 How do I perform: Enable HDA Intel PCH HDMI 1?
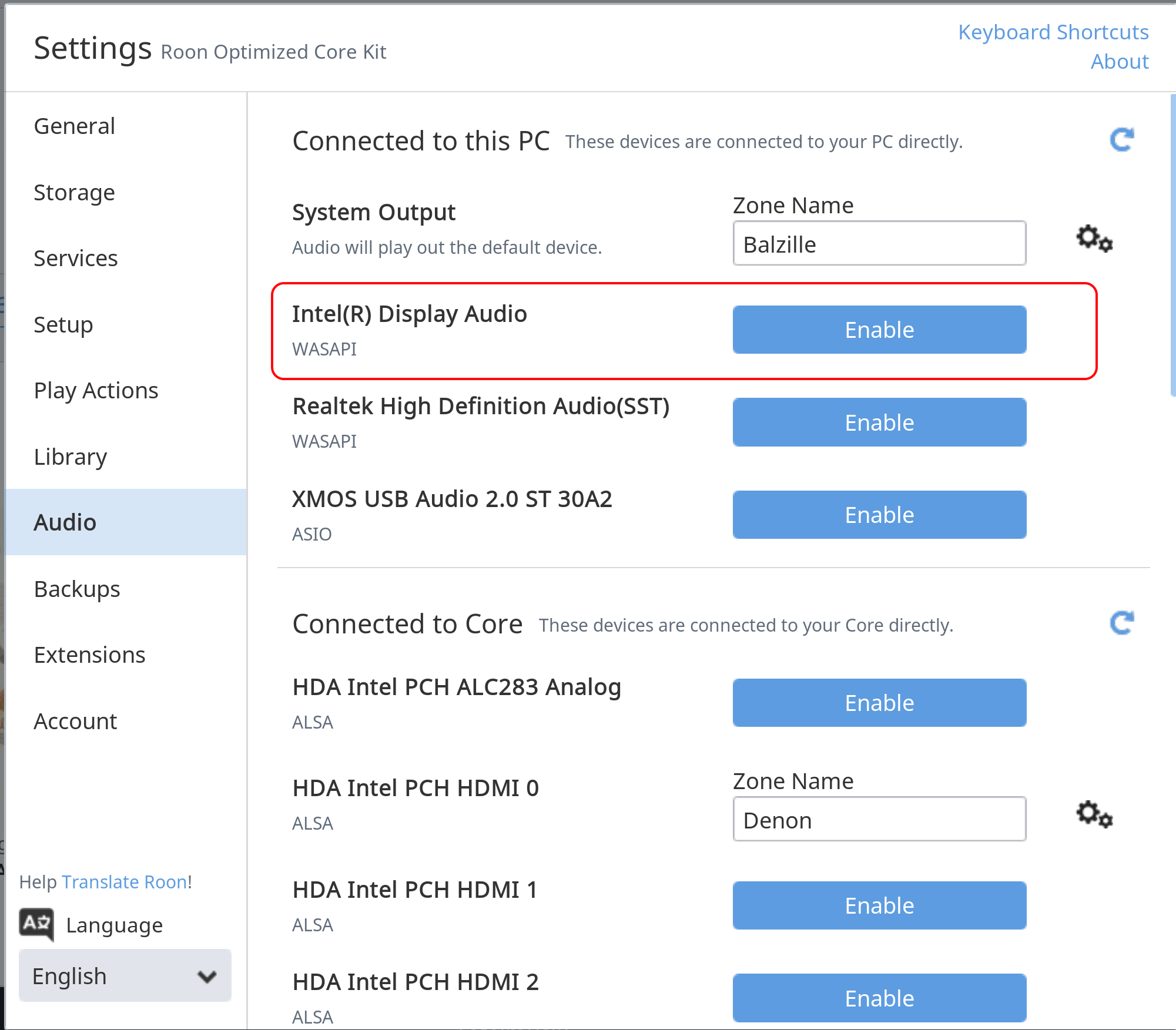point(879,905)
